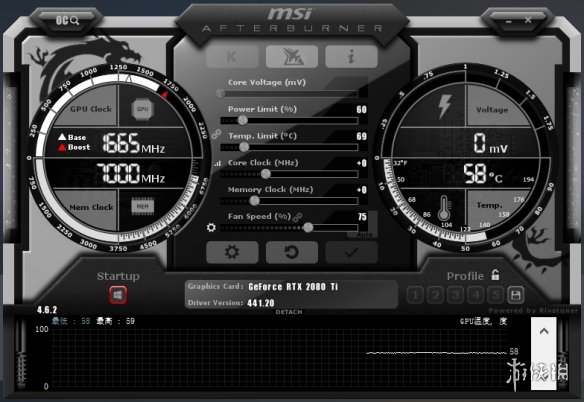Minimize the Afterburner window
The width and height of the screenshot is (584, 402).
tap(508, 21)
